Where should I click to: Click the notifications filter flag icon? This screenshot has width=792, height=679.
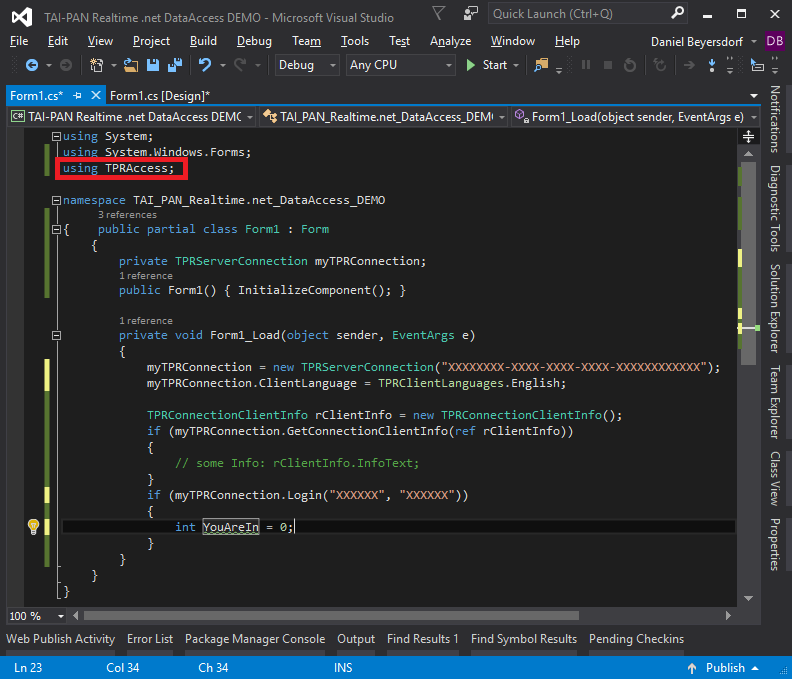point(438,13)
